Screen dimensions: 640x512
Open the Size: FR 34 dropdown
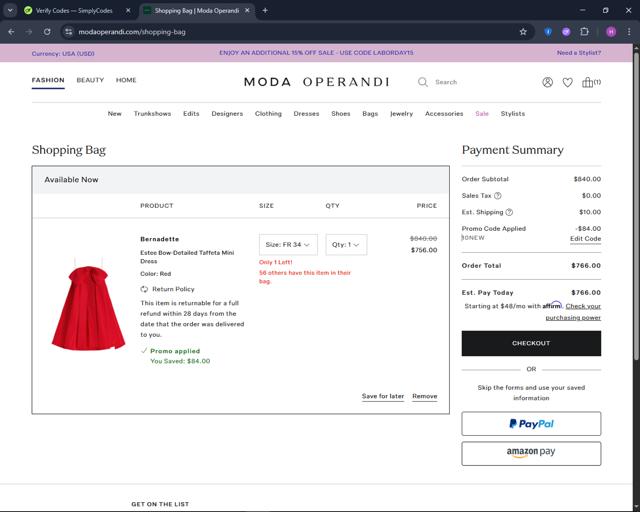pyautogui.click(x=288, y=245)
